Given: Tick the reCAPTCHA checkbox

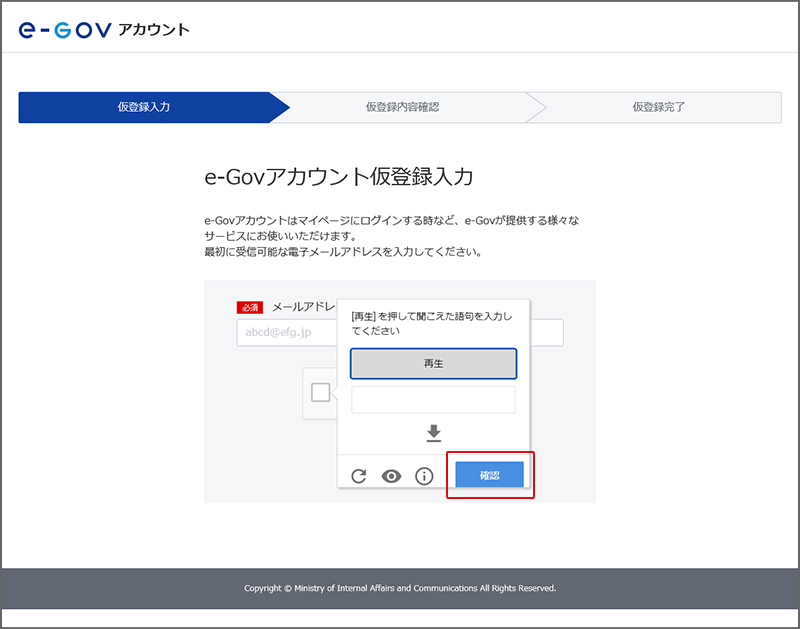Looking at the screenshot, I should point(320,392).
